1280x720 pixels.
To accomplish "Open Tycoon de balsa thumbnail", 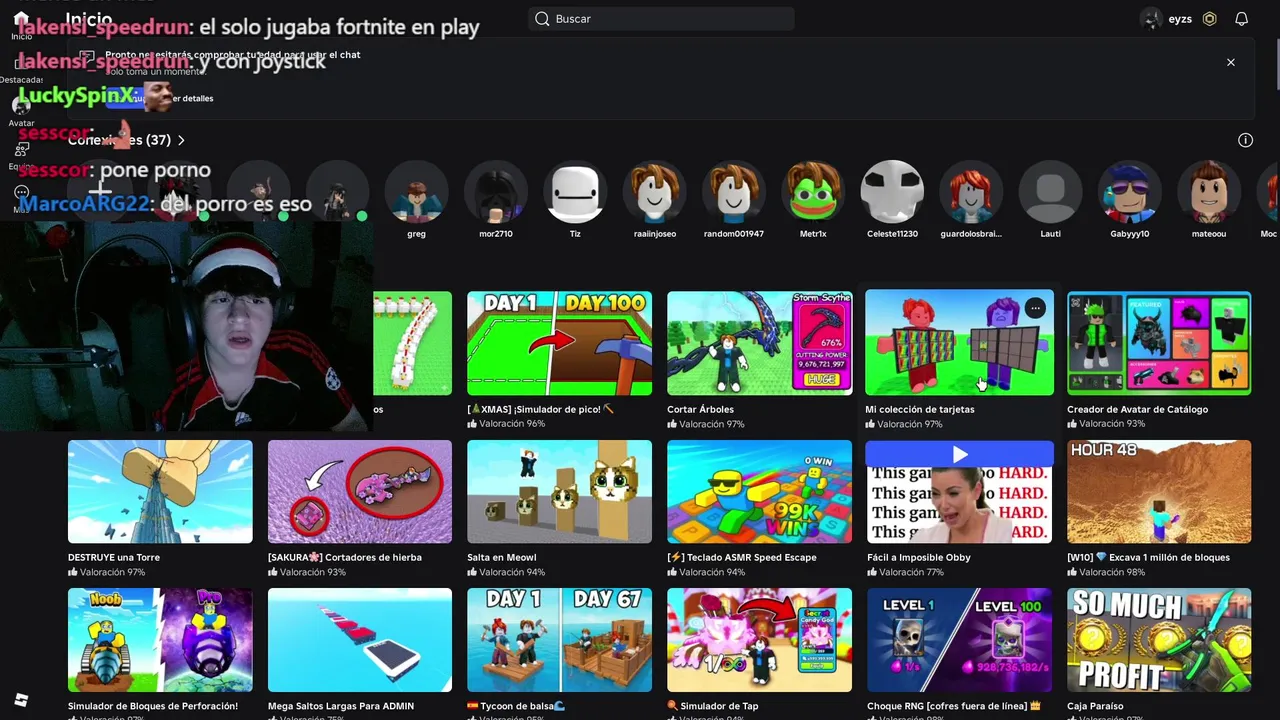I will click(559, 640).
